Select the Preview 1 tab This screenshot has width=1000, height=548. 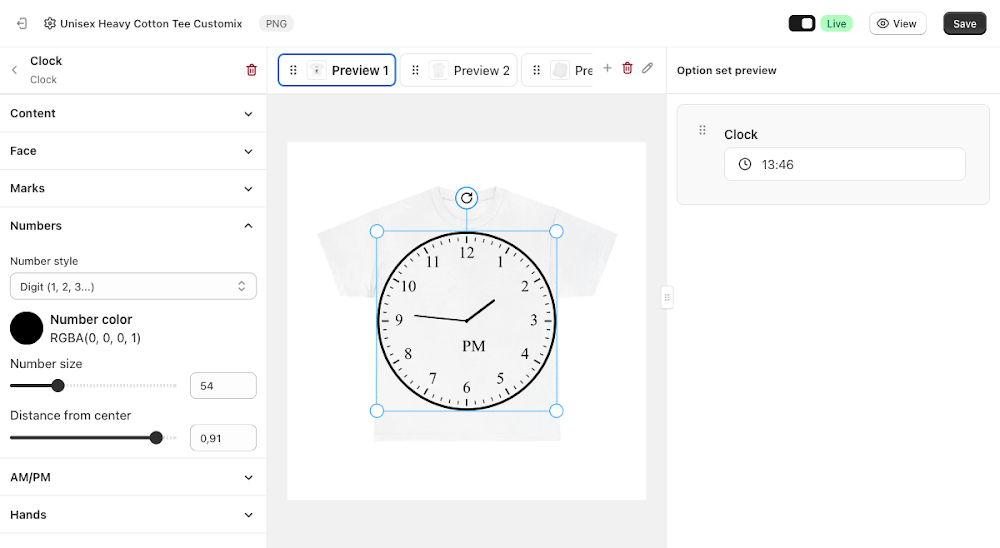tap(337, 70)
